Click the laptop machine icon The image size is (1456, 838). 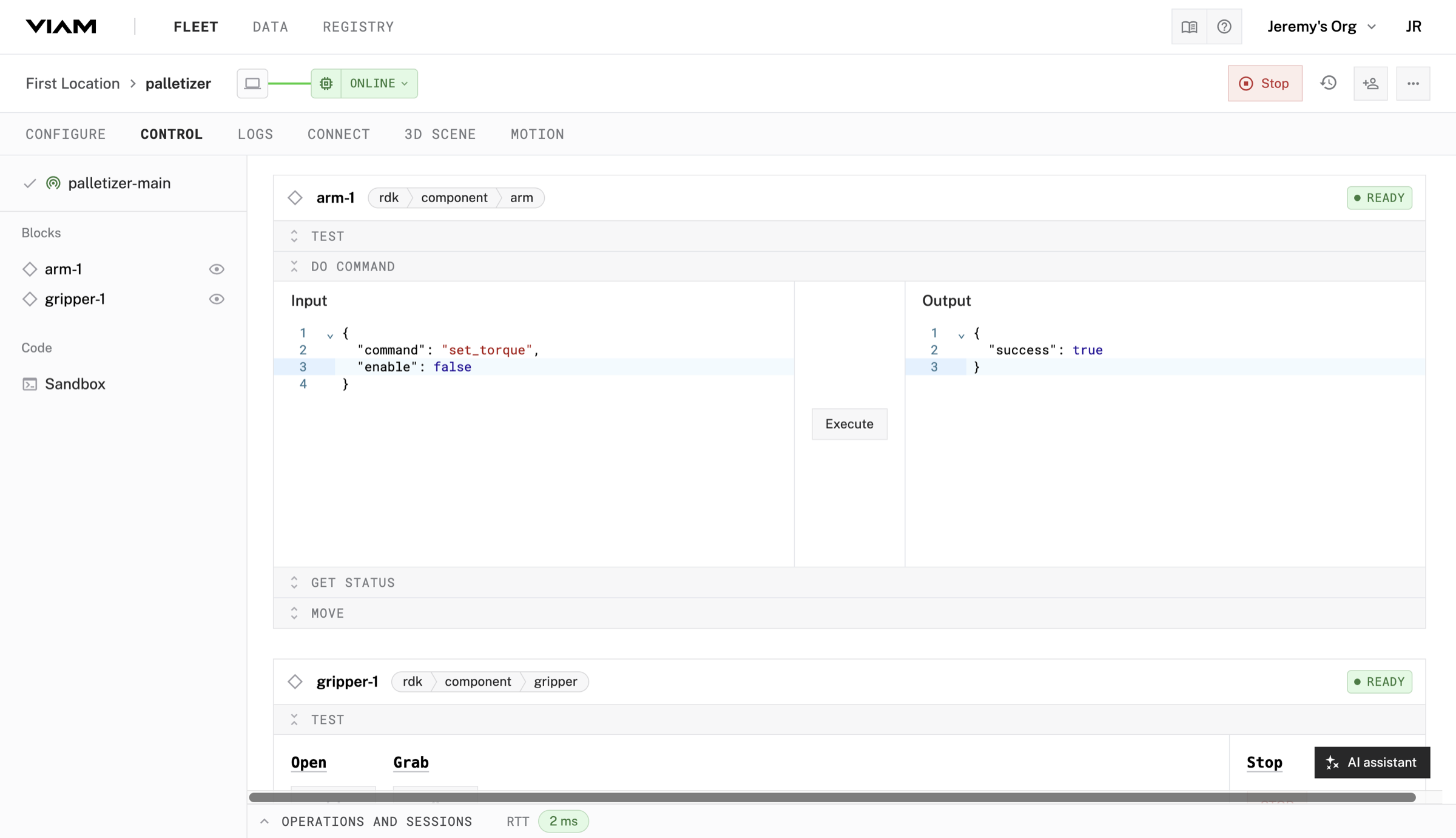click(252, 83)
